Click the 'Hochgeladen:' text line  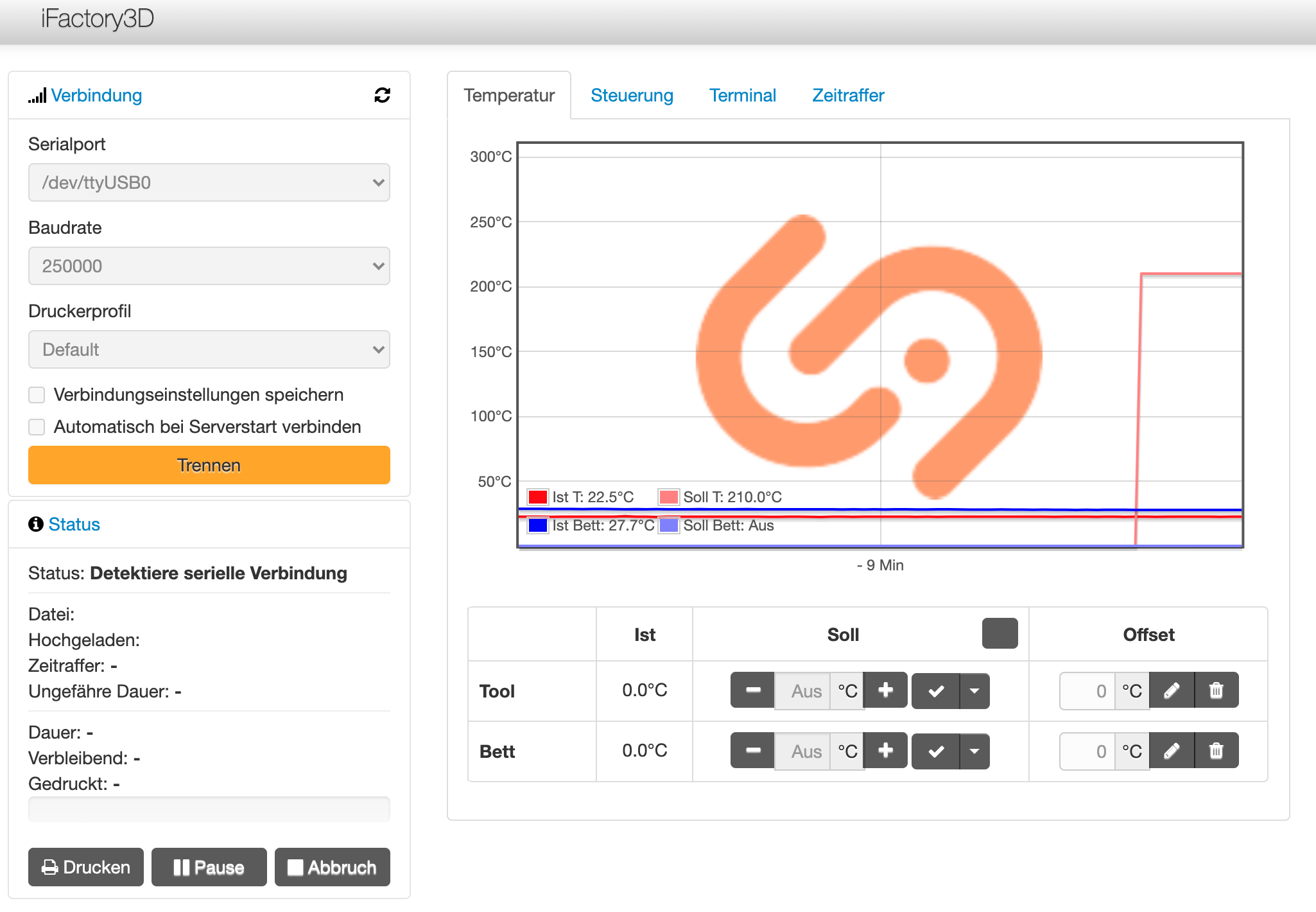point(84,640)
